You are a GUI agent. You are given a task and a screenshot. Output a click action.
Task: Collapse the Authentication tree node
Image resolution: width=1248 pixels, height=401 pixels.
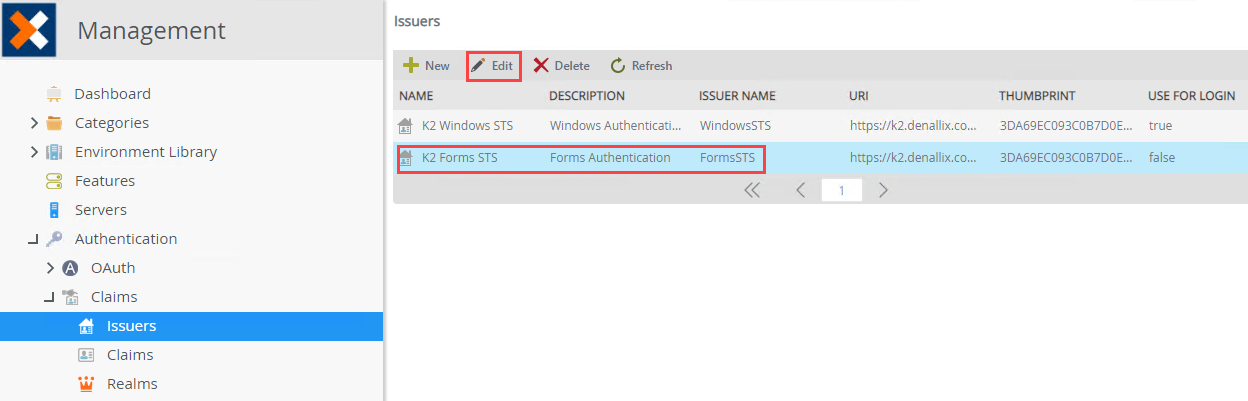click(33, 240)
